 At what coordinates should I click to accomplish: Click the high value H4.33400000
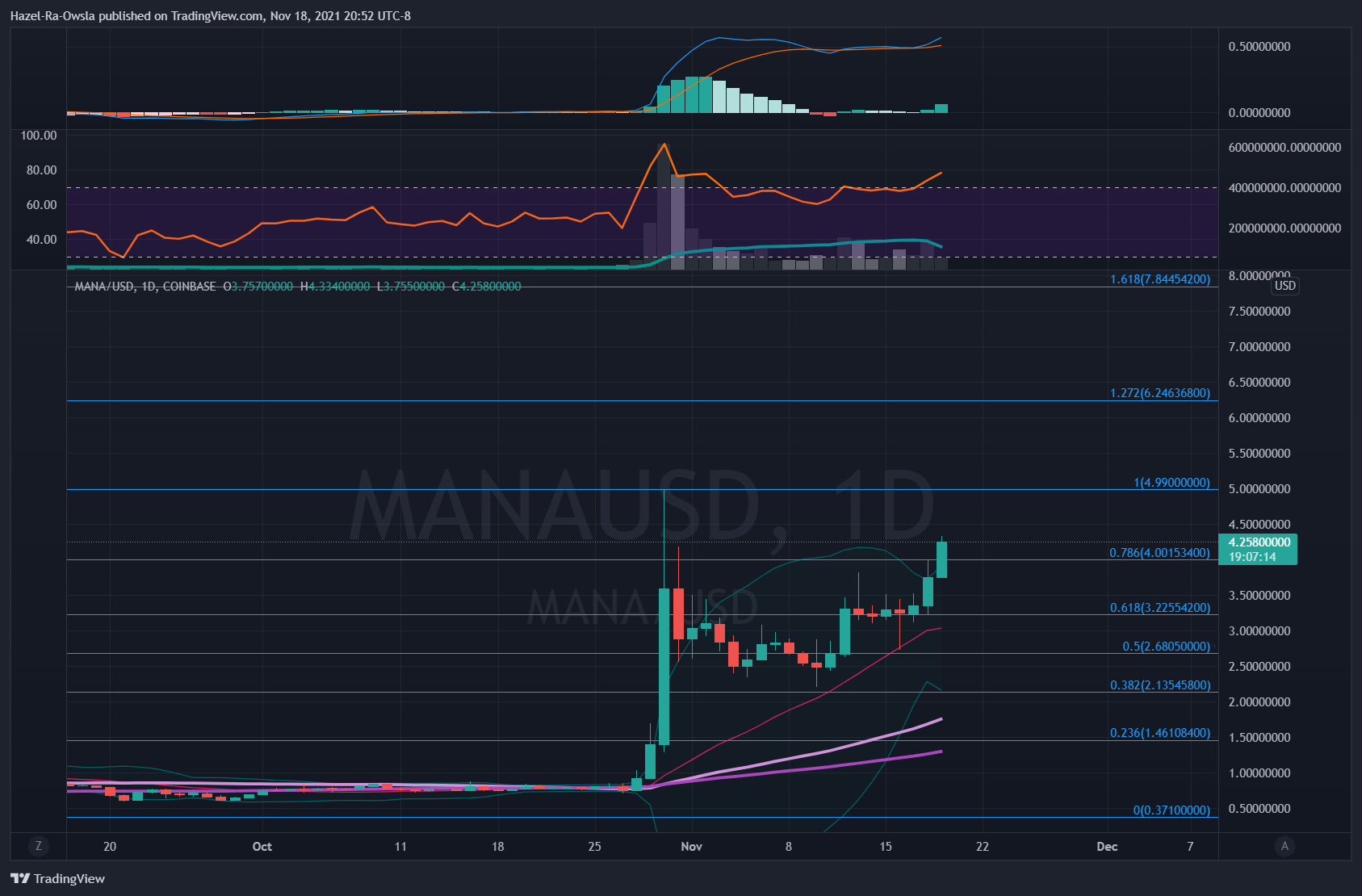(335, 287)
